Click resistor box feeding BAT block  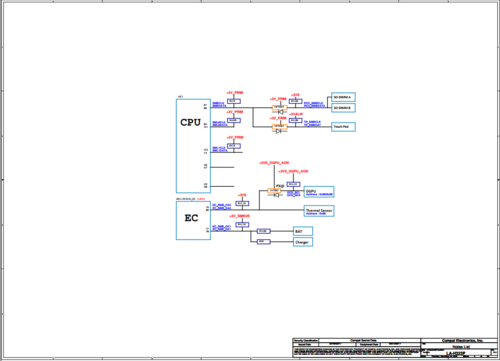coord(263,231)
